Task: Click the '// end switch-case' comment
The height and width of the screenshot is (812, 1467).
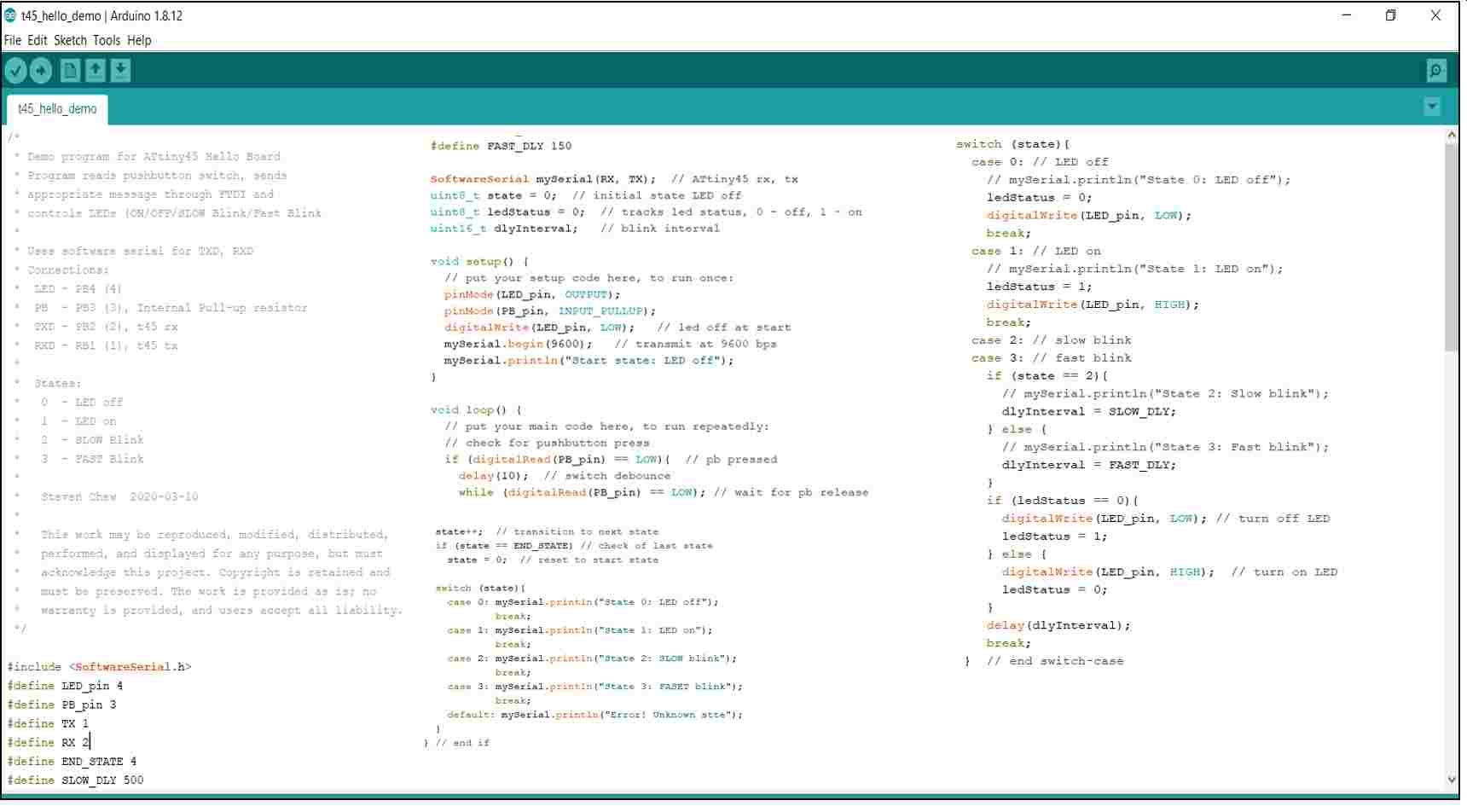Action: (x=1055, y=661)
